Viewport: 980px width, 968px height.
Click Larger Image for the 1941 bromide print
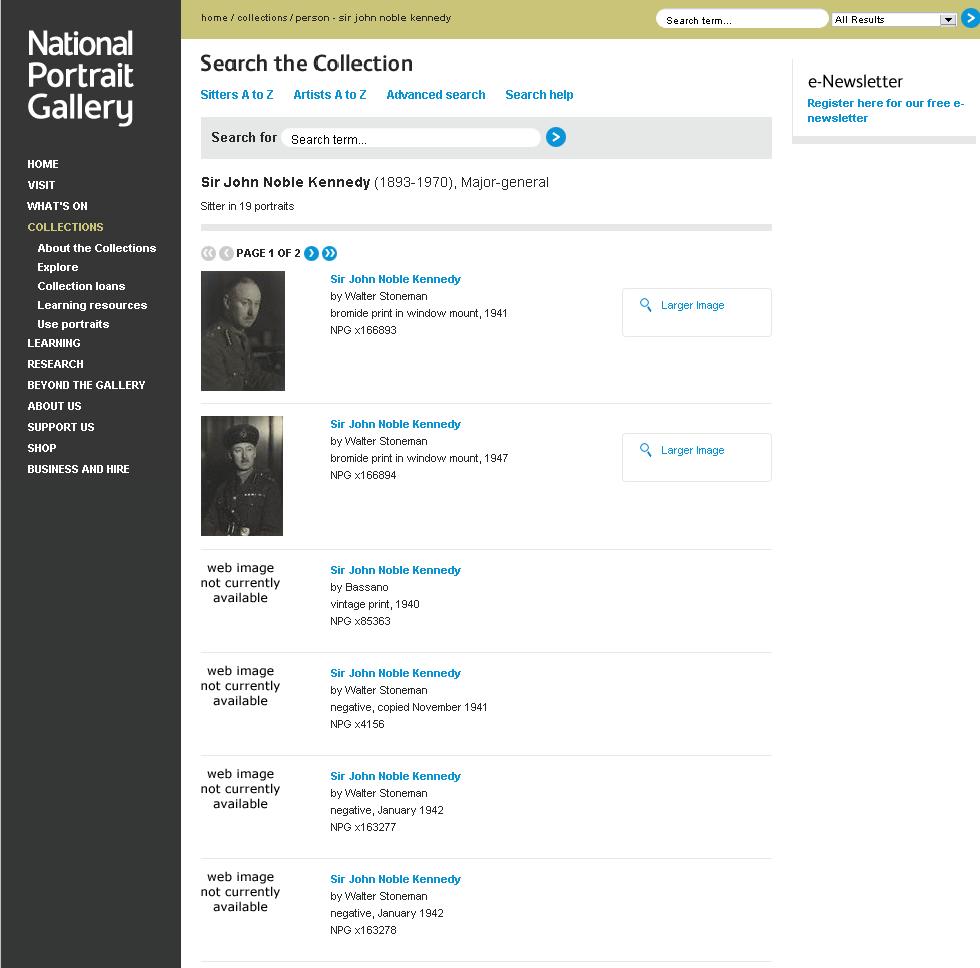point(692,306)
